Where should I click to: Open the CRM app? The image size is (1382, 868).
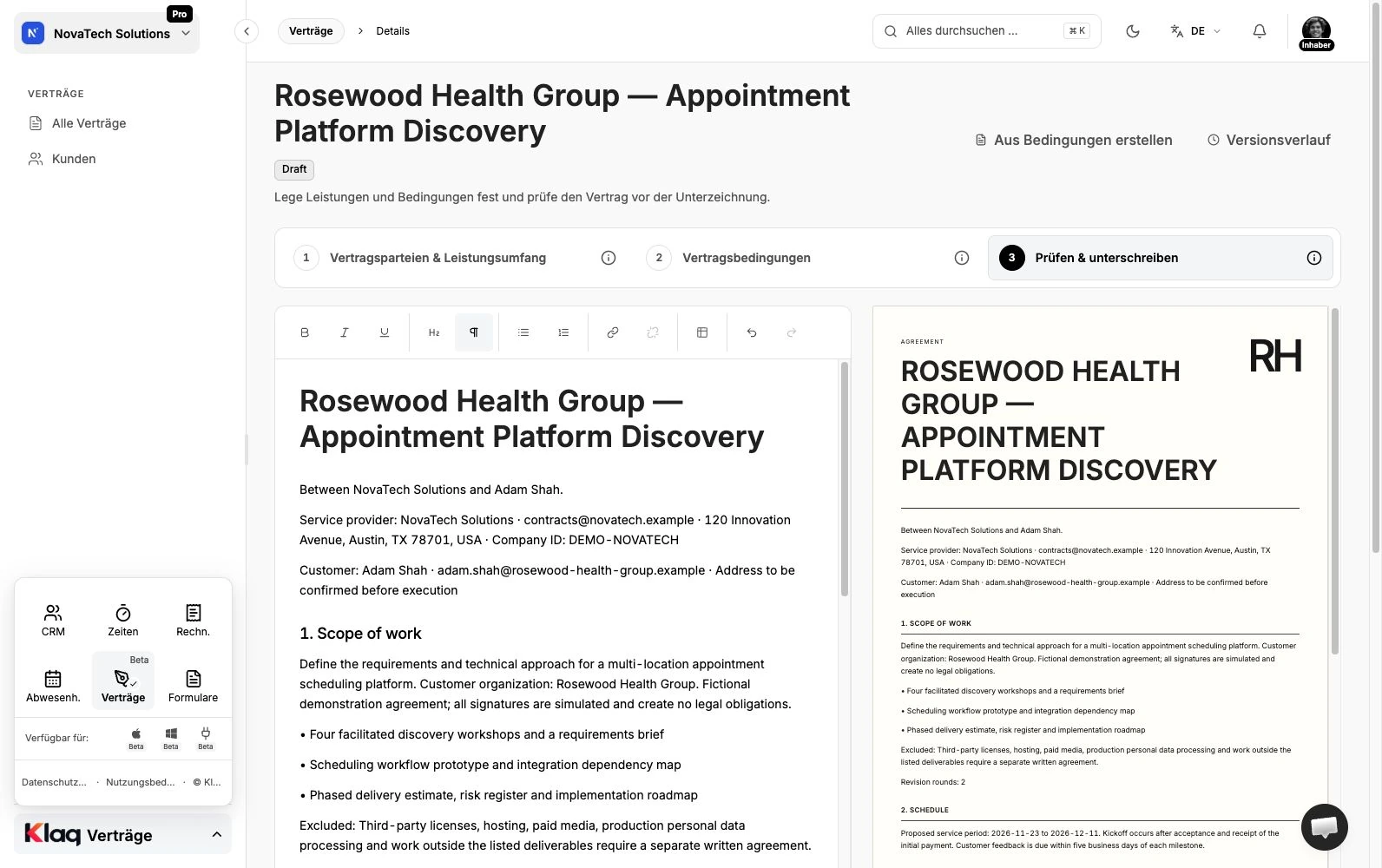point(53,621)
